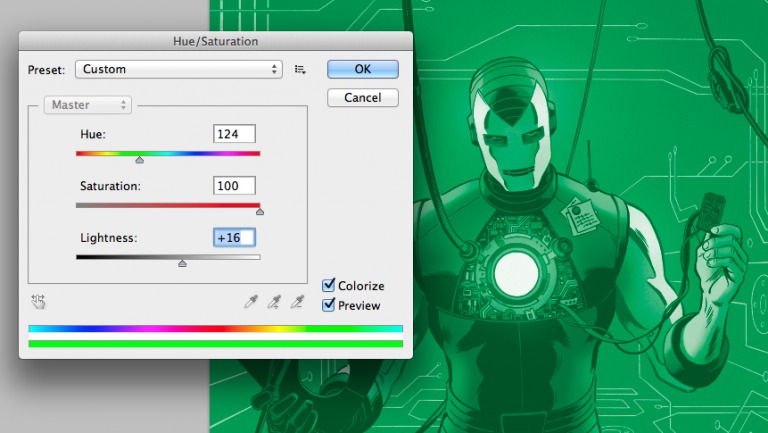Click the upper rainbow color spectrum bar
Viewport: 768px width, 433px height.
[x=215, y=328]
